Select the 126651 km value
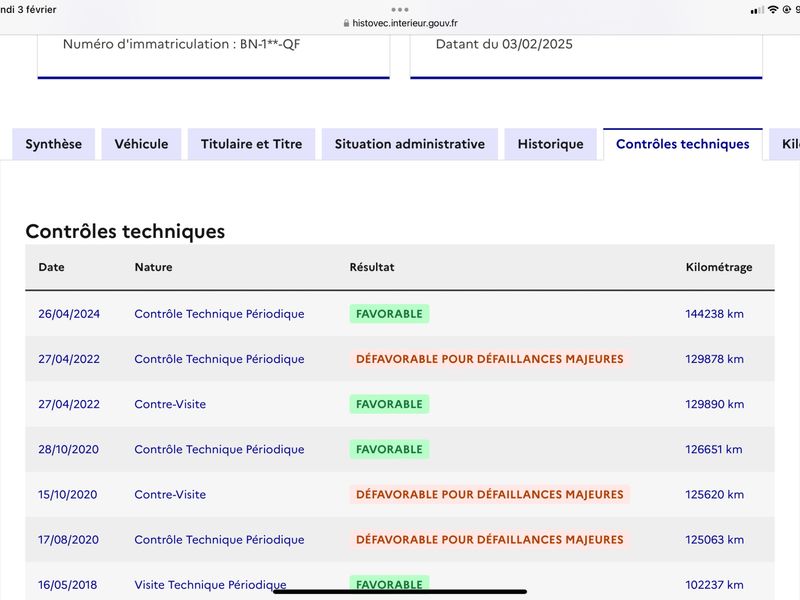800x600 pixels. [713, 449]
